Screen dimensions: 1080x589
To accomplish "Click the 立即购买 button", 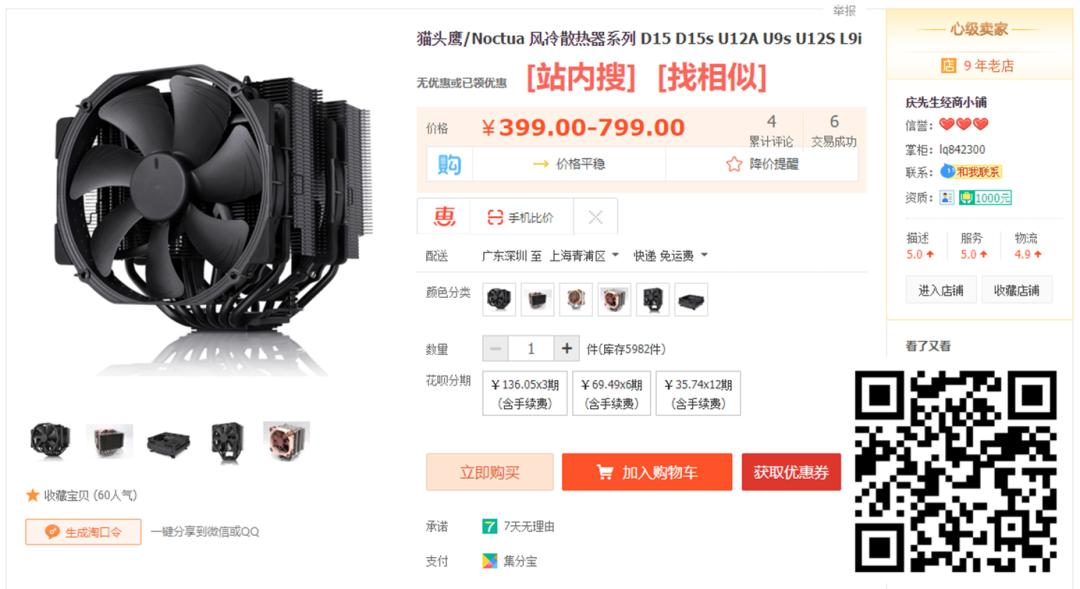I will [490, 472].
